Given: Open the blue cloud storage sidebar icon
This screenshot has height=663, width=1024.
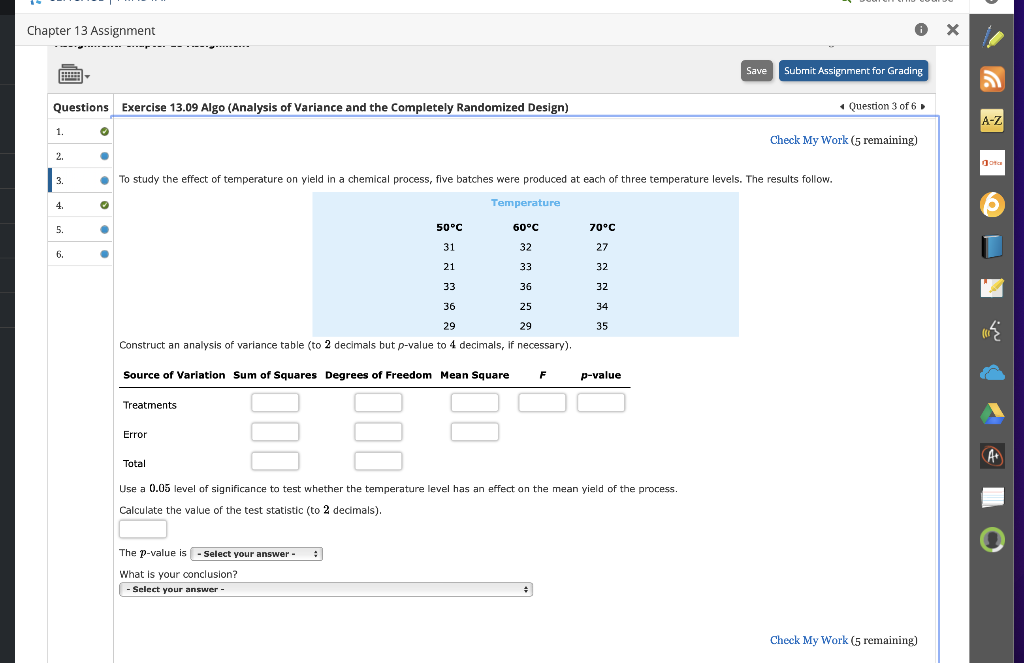Looking at the screenshot, I should 992,373.
